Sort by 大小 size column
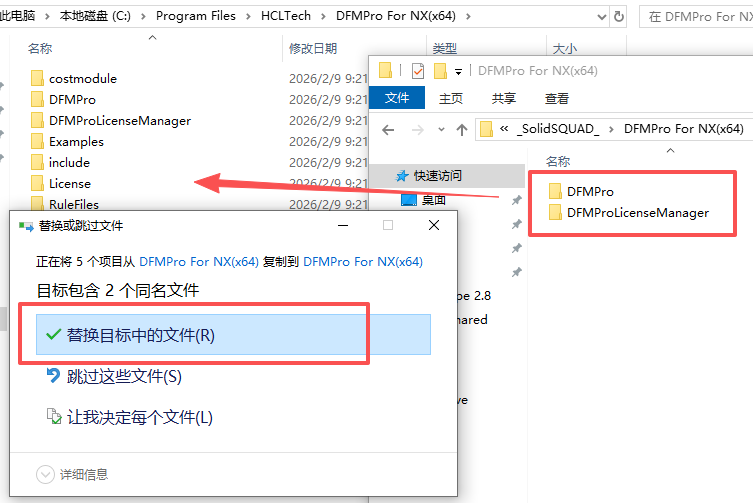Viewport: 753px width, 503px height. click(x=565, y=49)
